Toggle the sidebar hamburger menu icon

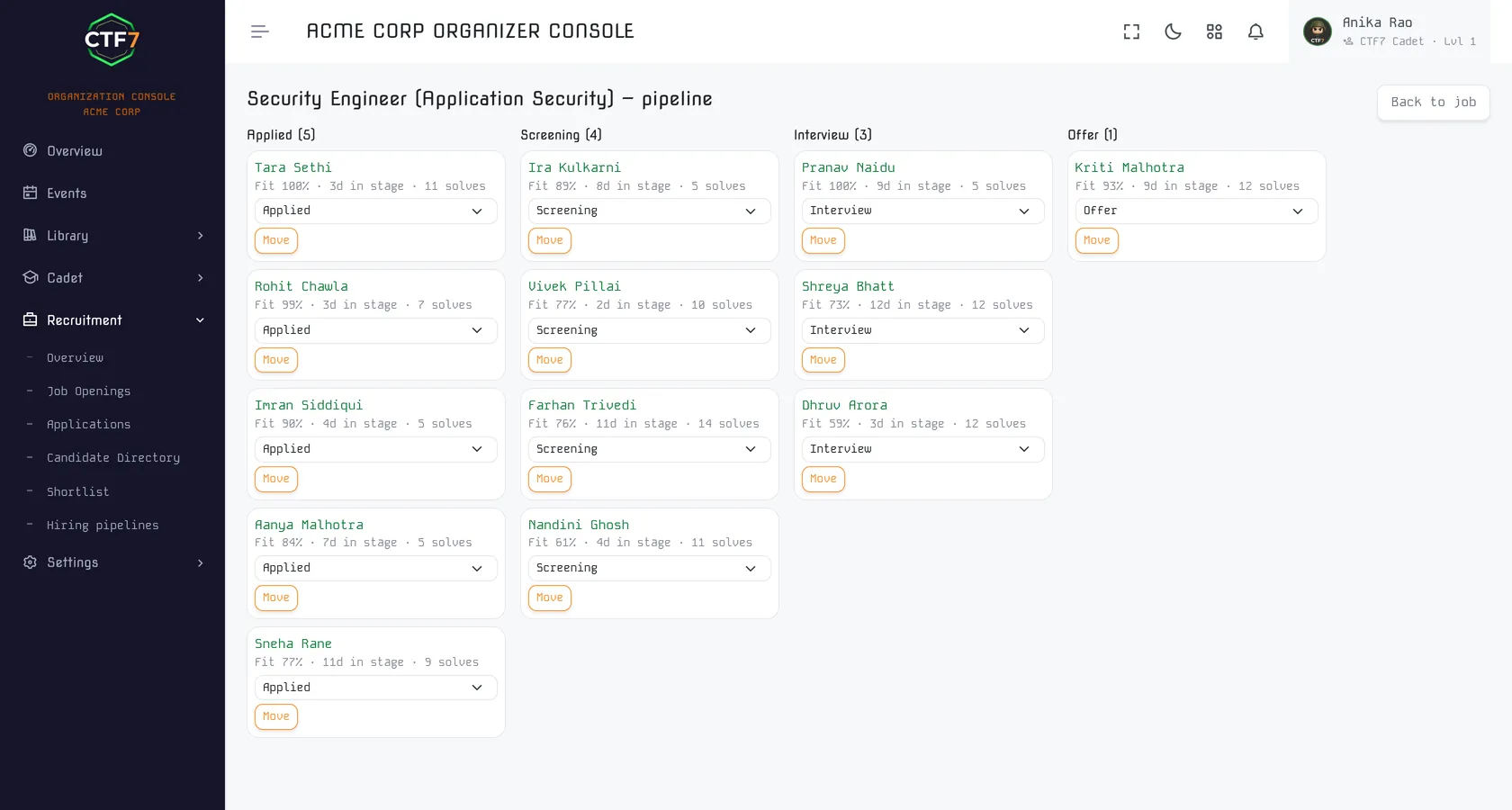tap(260, 31)
